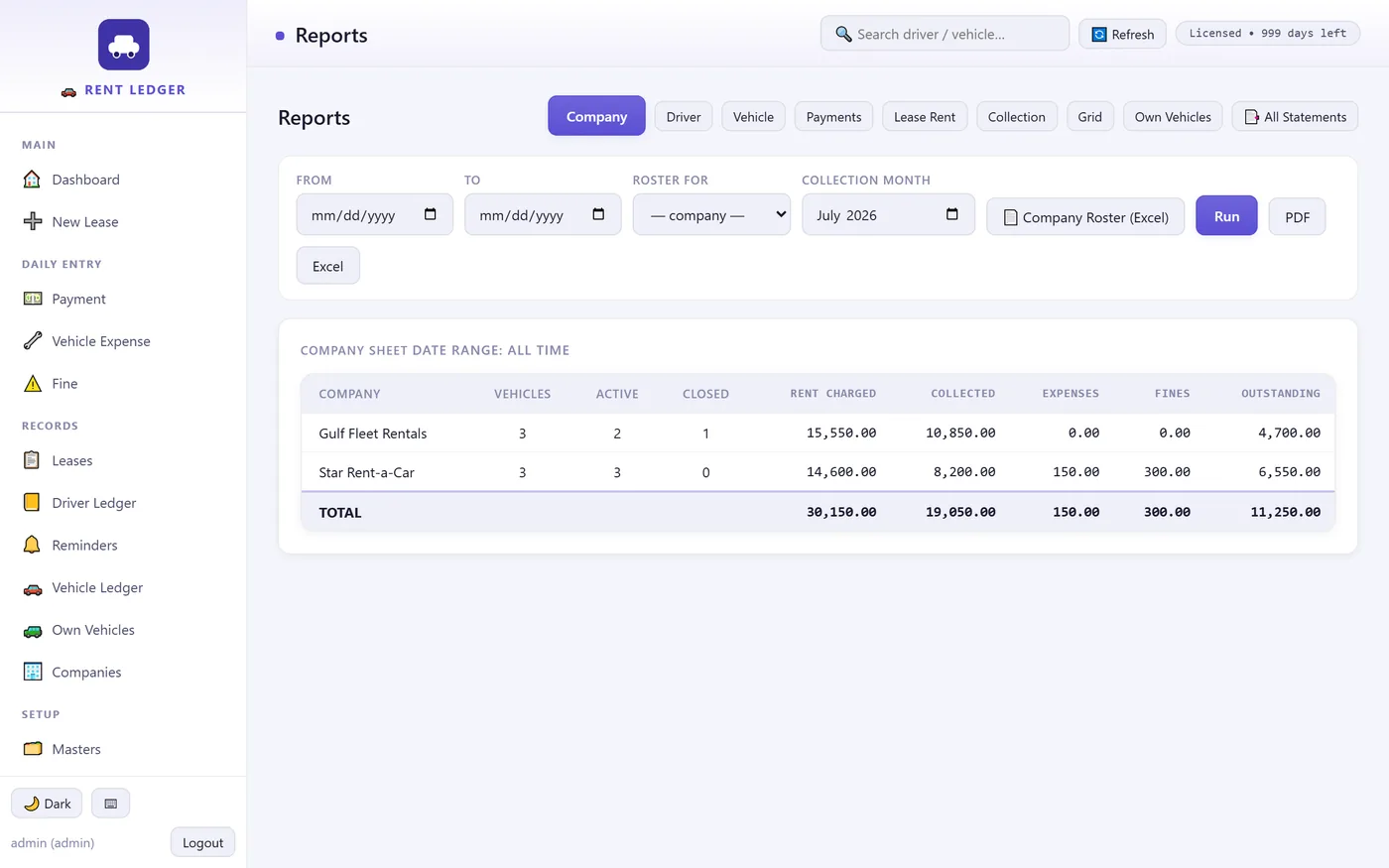Open the Driver Ledger page
The height and width of the screenshot is (868, 1389).
[123, 503]
